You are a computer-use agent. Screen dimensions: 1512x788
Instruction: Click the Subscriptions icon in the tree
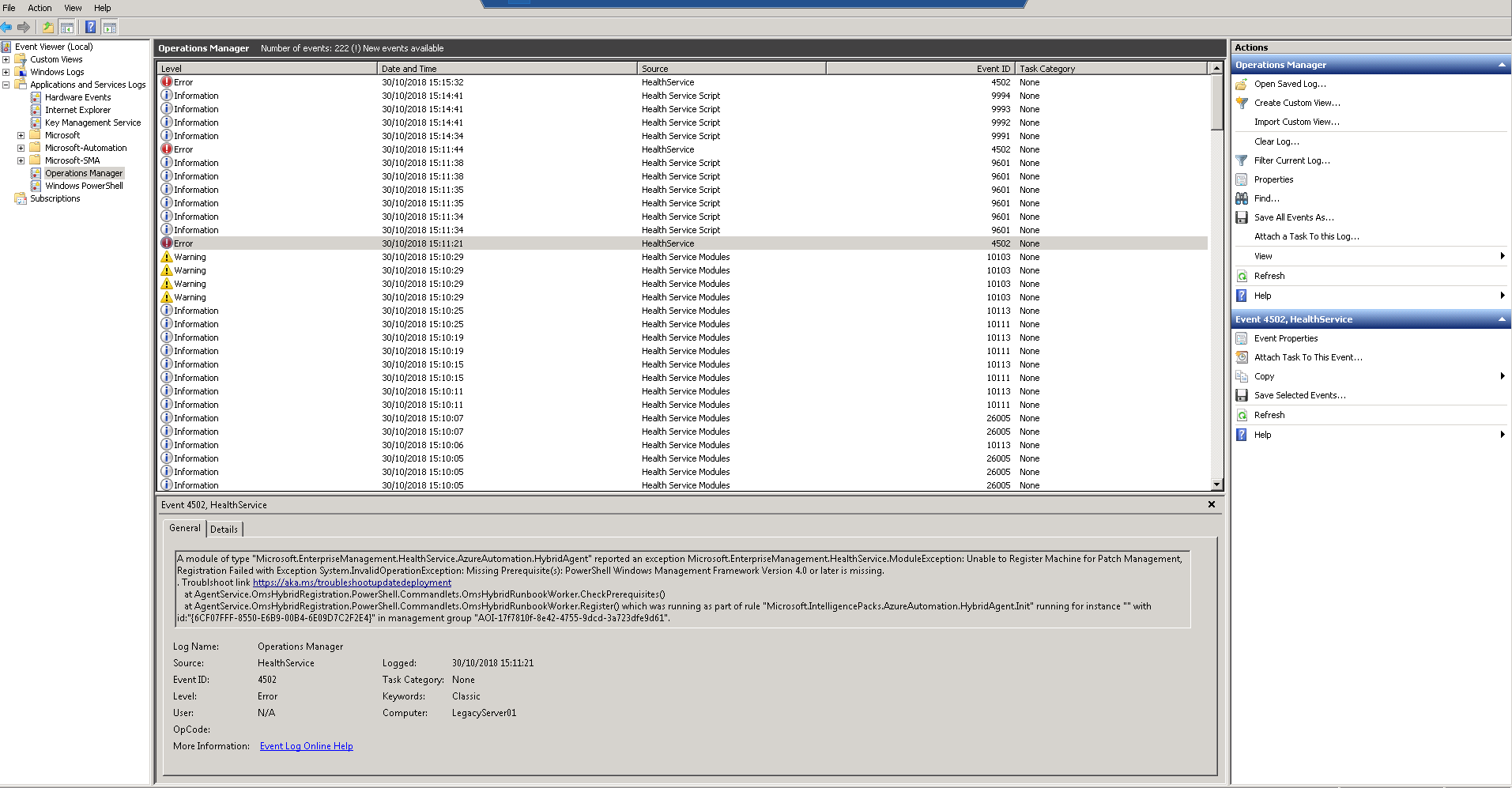point(21,198)
